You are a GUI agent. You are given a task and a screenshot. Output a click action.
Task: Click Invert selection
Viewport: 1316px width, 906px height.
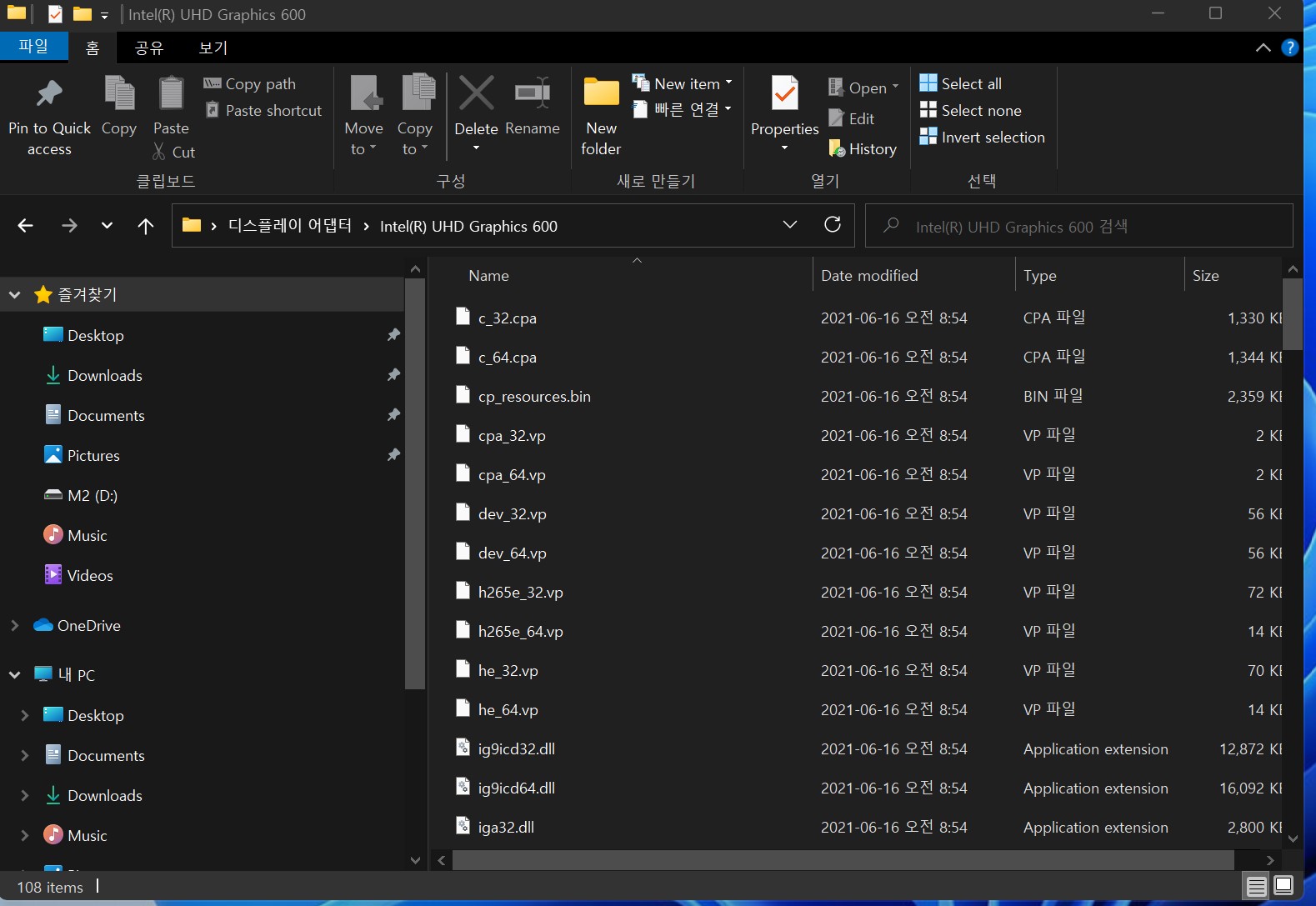[x=982, y=137]
